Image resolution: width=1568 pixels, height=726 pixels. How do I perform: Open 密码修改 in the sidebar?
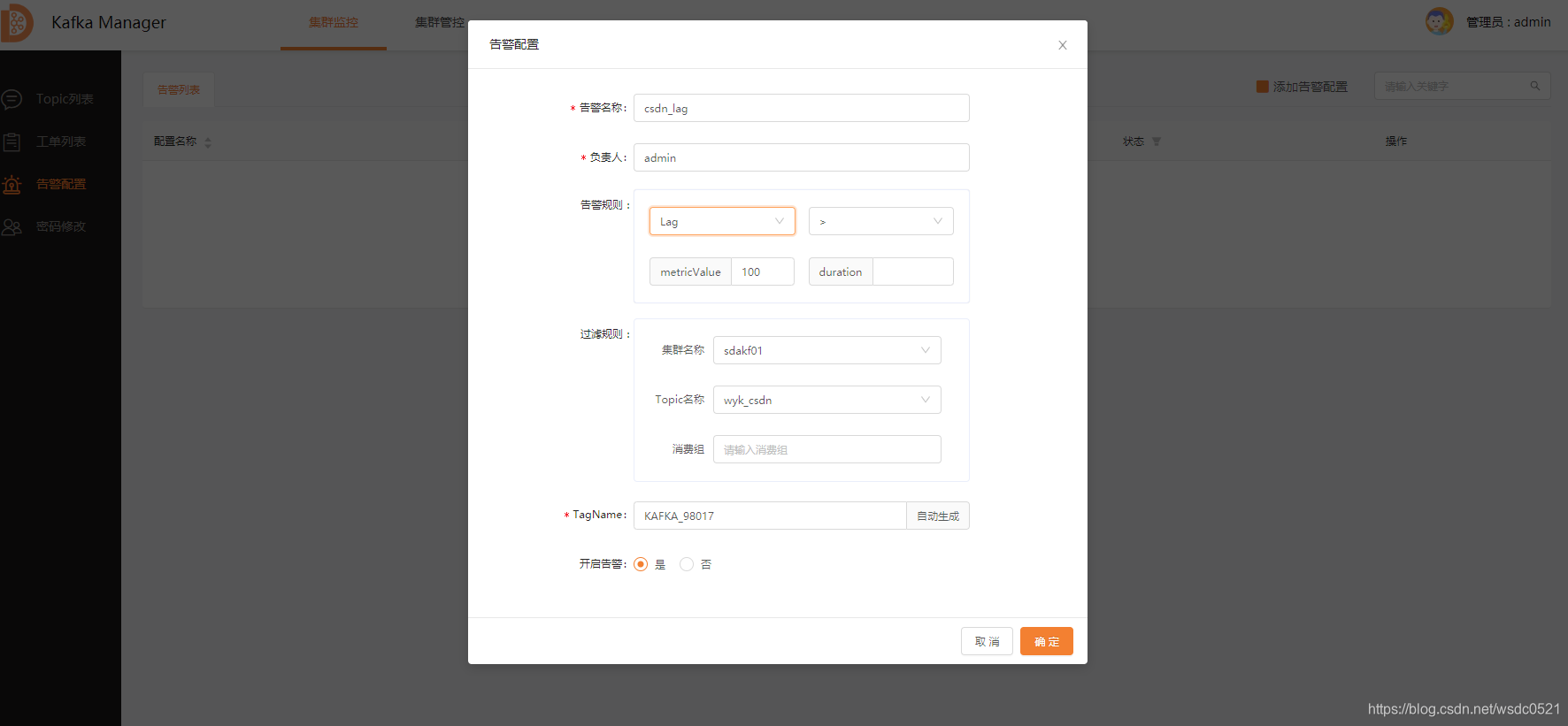tap(61, 226)
